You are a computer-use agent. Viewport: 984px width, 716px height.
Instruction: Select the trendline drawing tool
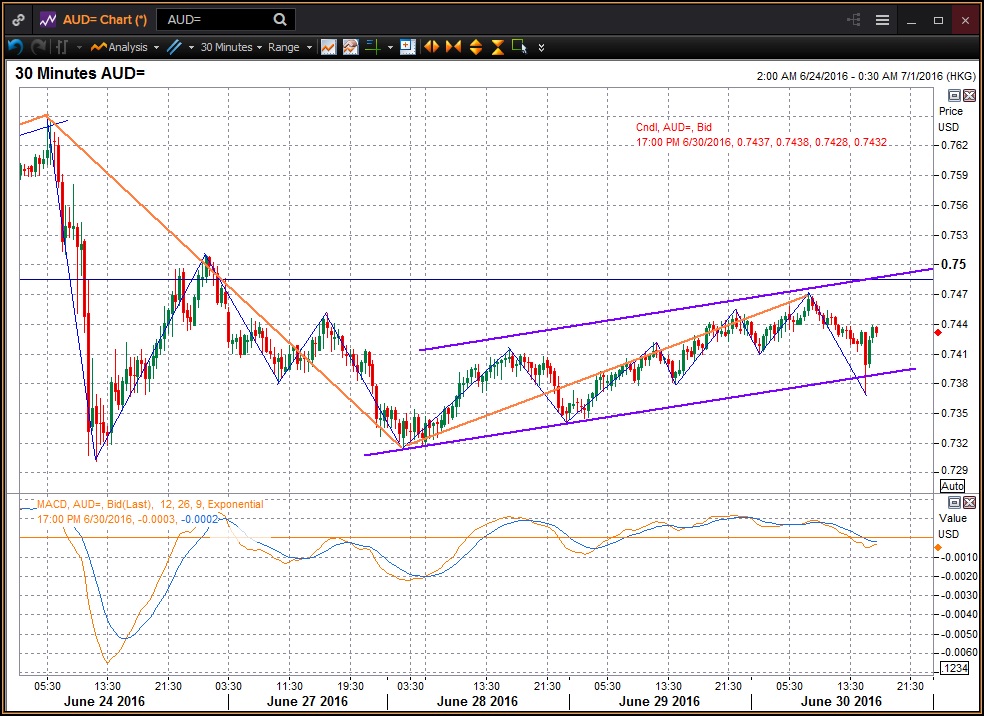tap(174, 47)
